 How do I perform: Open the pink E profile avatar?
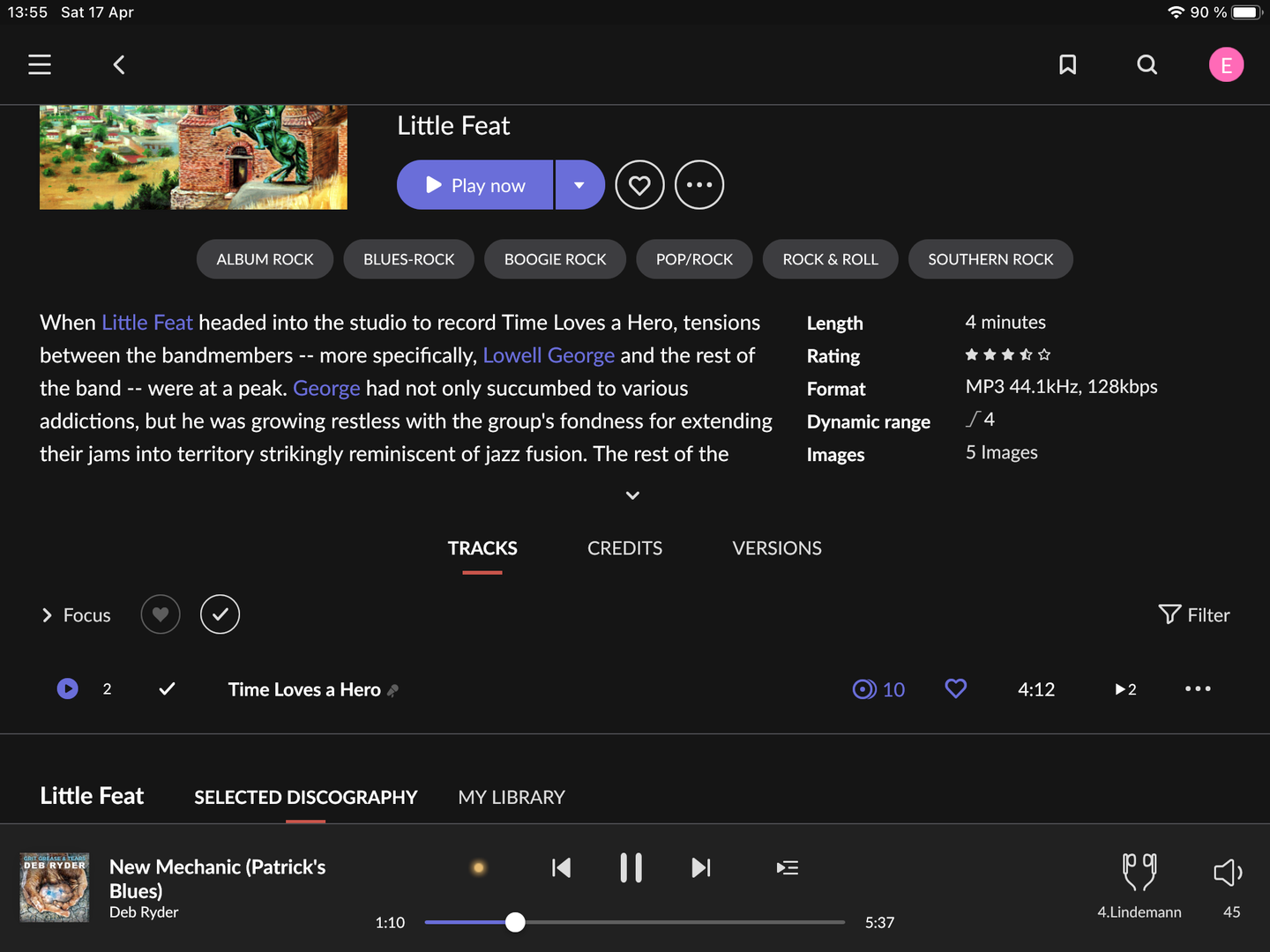pyautogui.click(x=1226, y=64)
